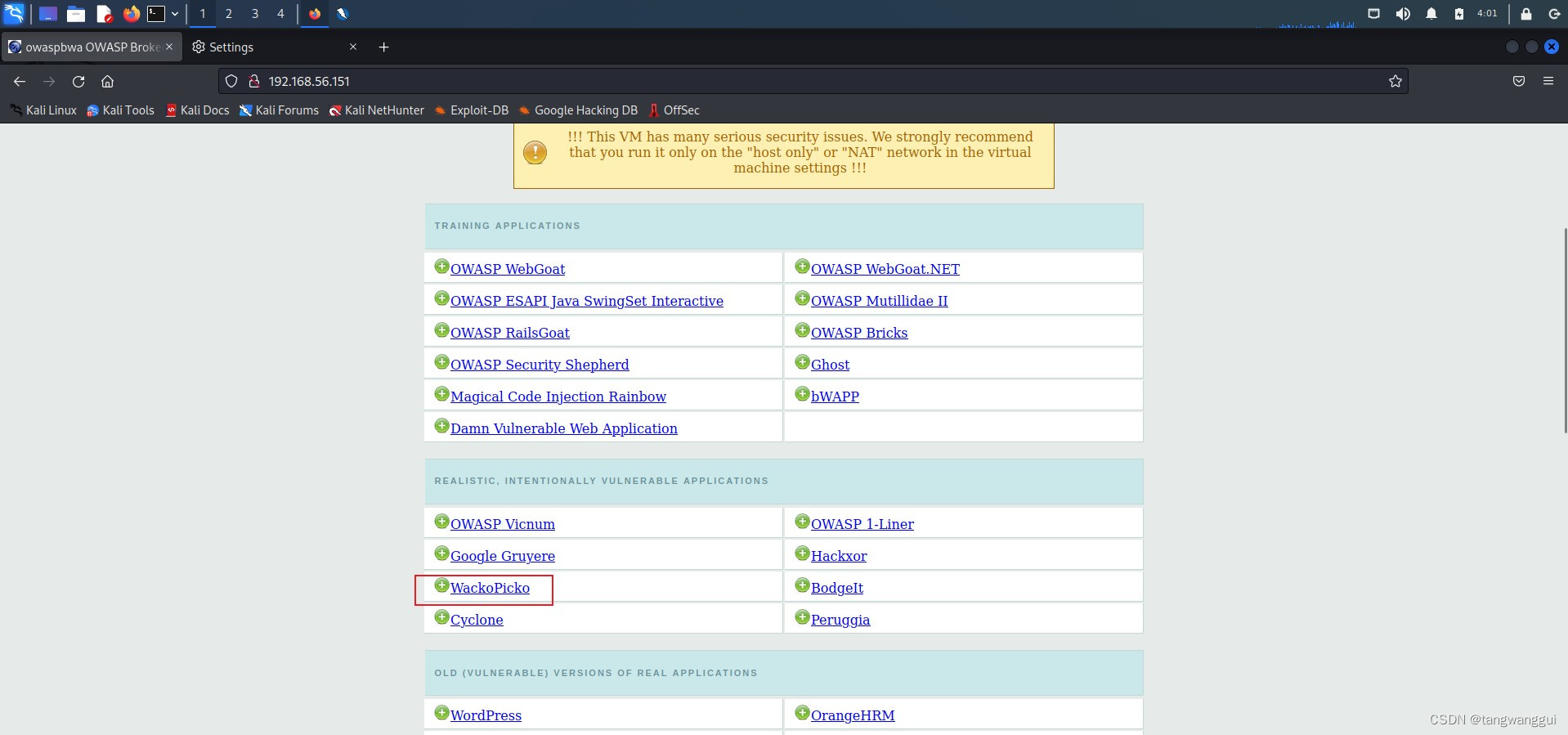Image resolution: width=1568 pixels, height=735 pixels.
Task: Expand plus icon beside OWASP Bricks
Action: click(802, 330)
